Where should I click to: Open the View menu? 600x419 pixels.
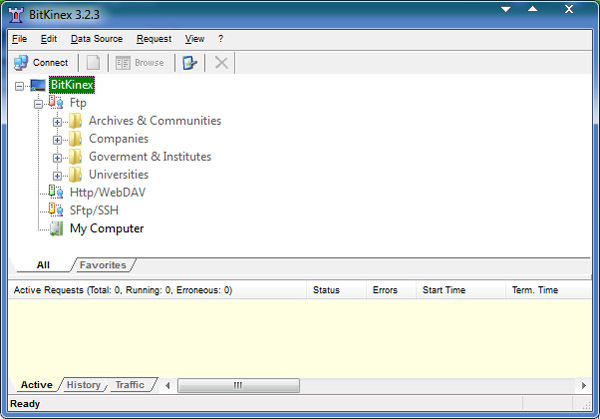tap(195, 39)
